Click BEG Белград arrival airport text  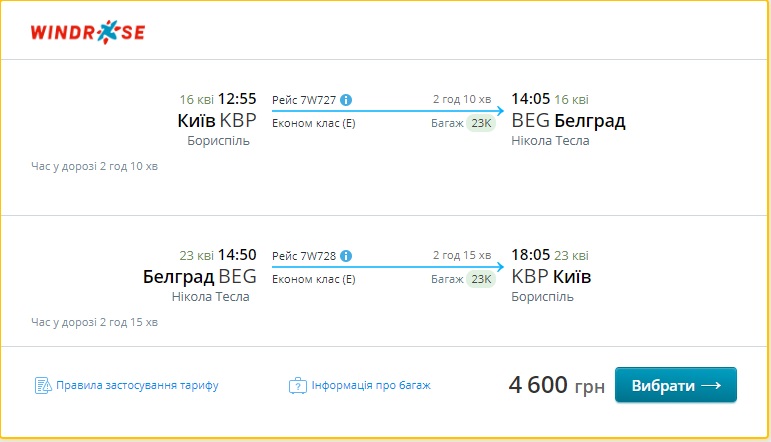point(568,121)
